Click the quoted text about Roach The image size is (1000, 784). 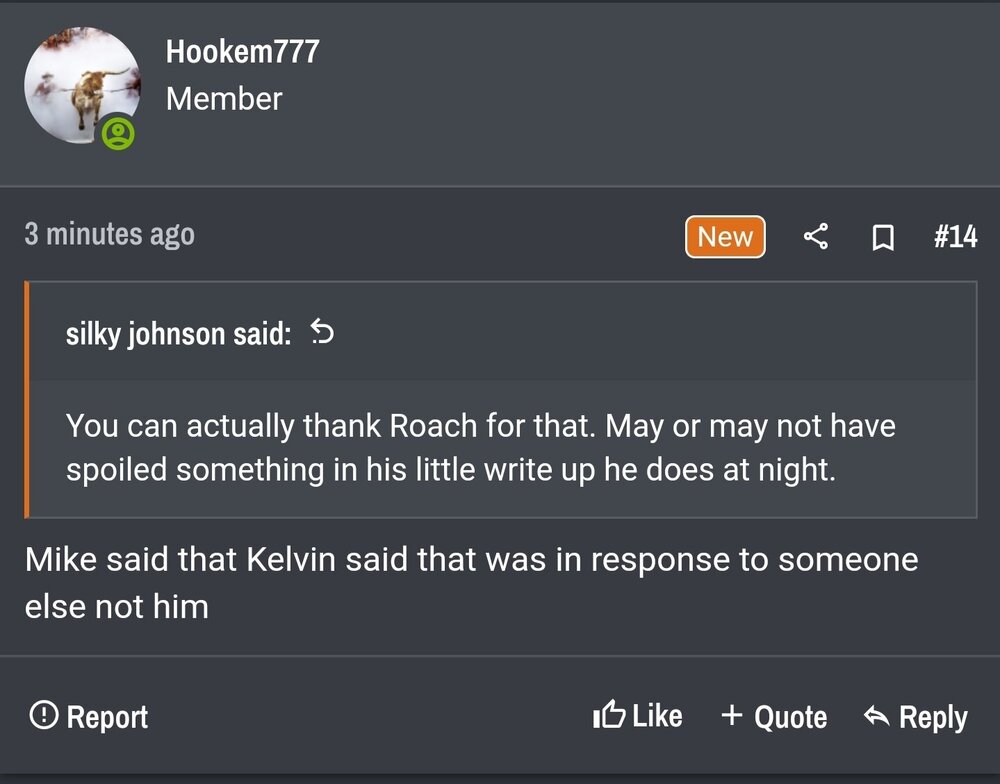click(x=480, y=448)
